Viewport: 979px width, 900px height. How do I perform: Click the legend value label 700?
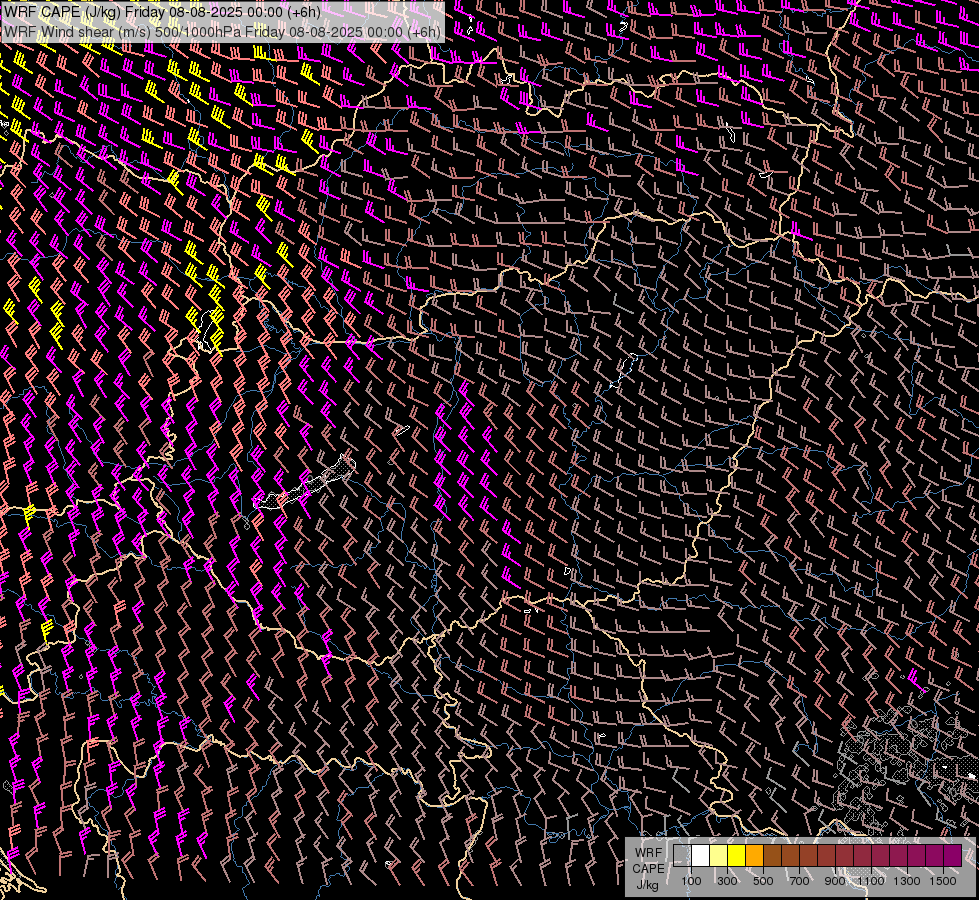tap(799, 881)
